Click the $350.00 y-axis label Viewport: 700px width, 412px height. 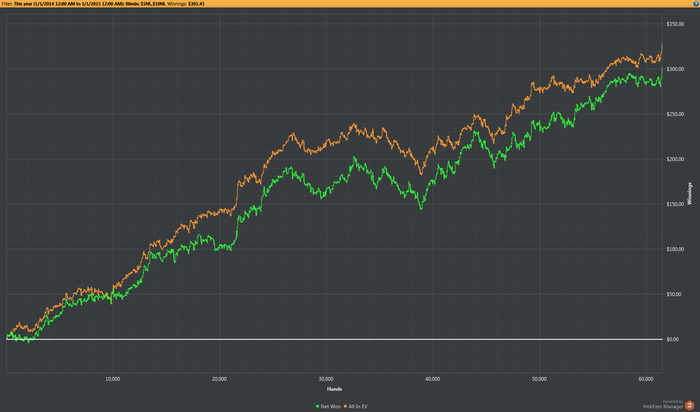(675, 24)
